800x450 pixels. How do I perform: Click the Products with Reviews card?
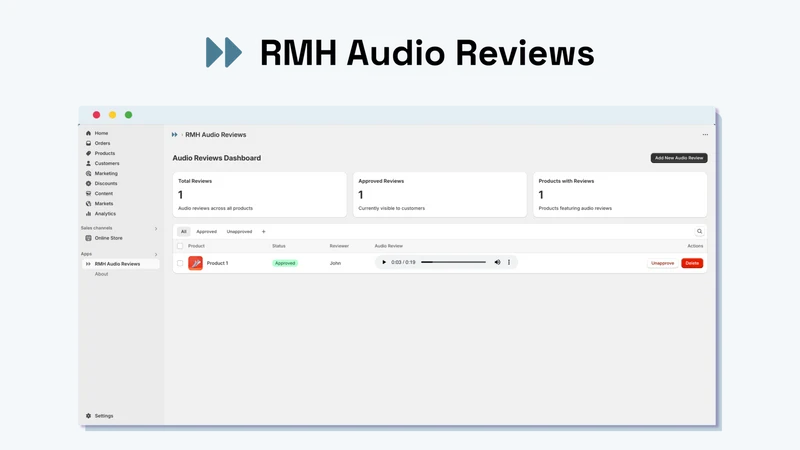[620, 194]
